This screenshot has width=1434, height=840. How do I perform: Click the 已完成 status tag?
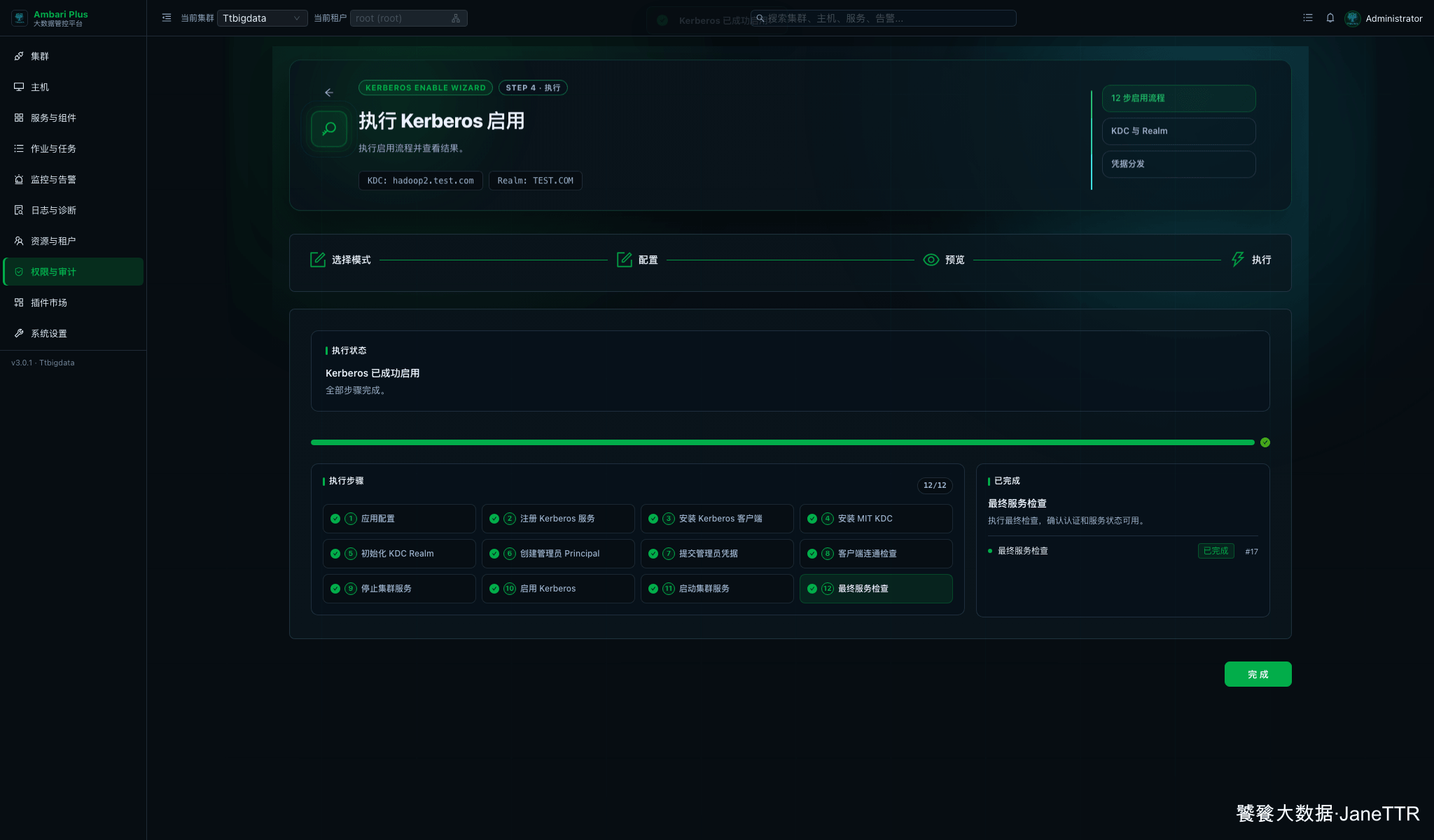tap(1216, 551)
